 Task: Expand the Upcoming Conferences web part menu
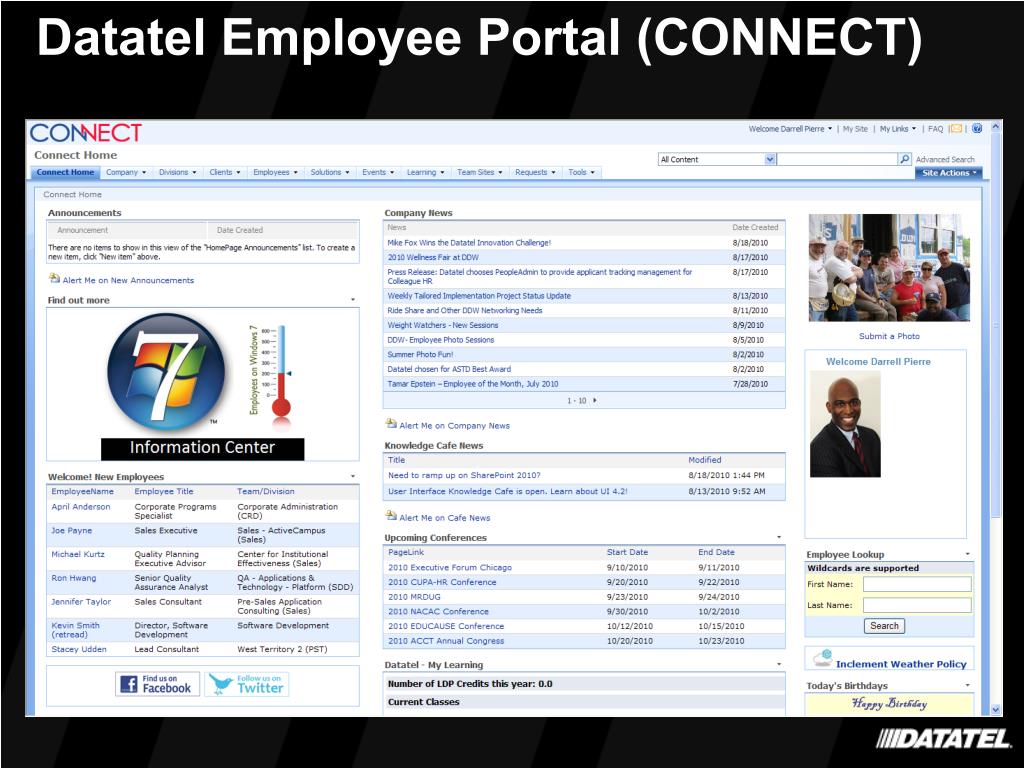click(778, 537)
